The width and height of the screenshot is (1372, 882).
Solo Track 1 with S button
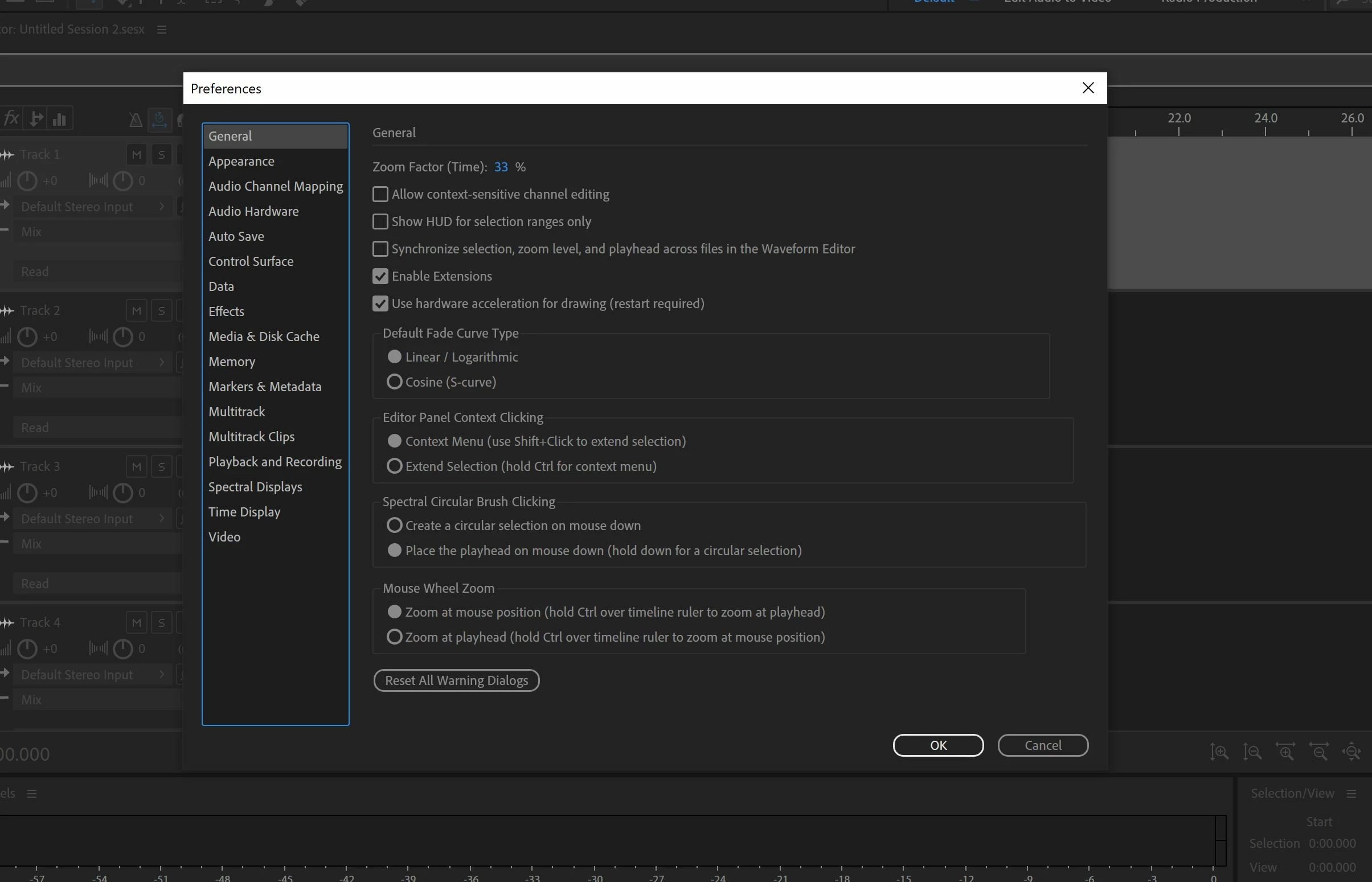tap(161, 155)
